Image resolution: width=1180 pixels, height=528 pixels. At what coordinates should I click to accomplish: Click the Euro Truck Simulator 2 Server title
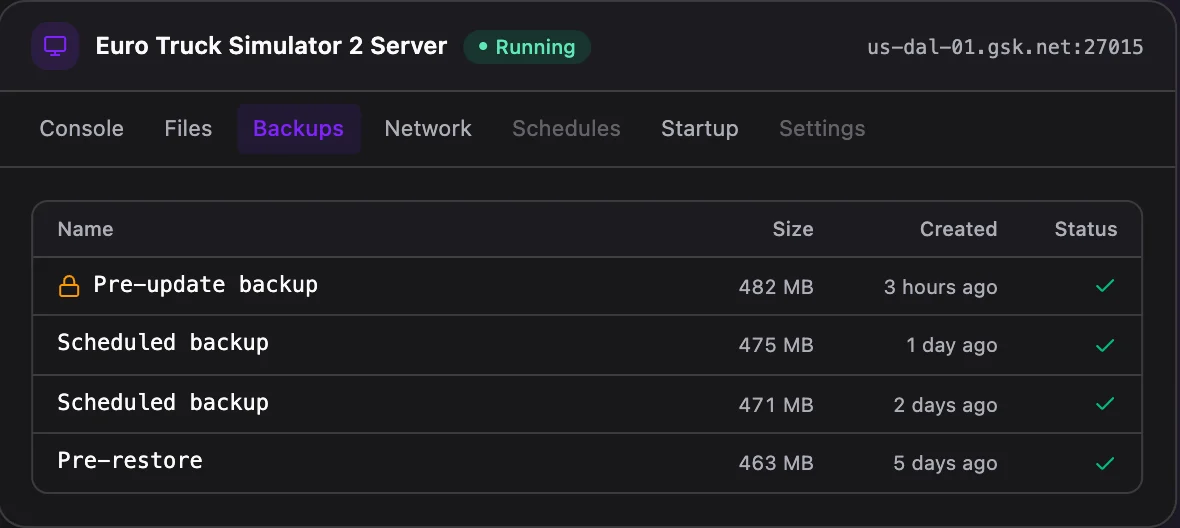271,47
